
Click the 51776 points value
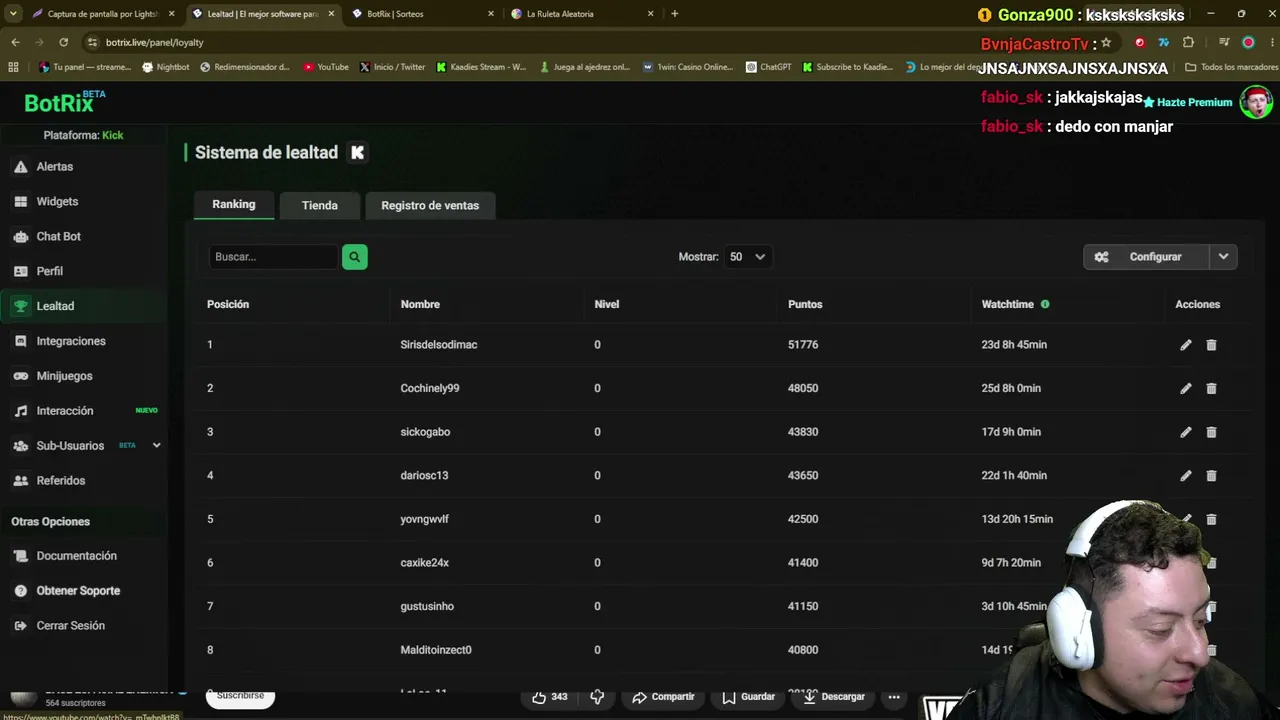803,345
